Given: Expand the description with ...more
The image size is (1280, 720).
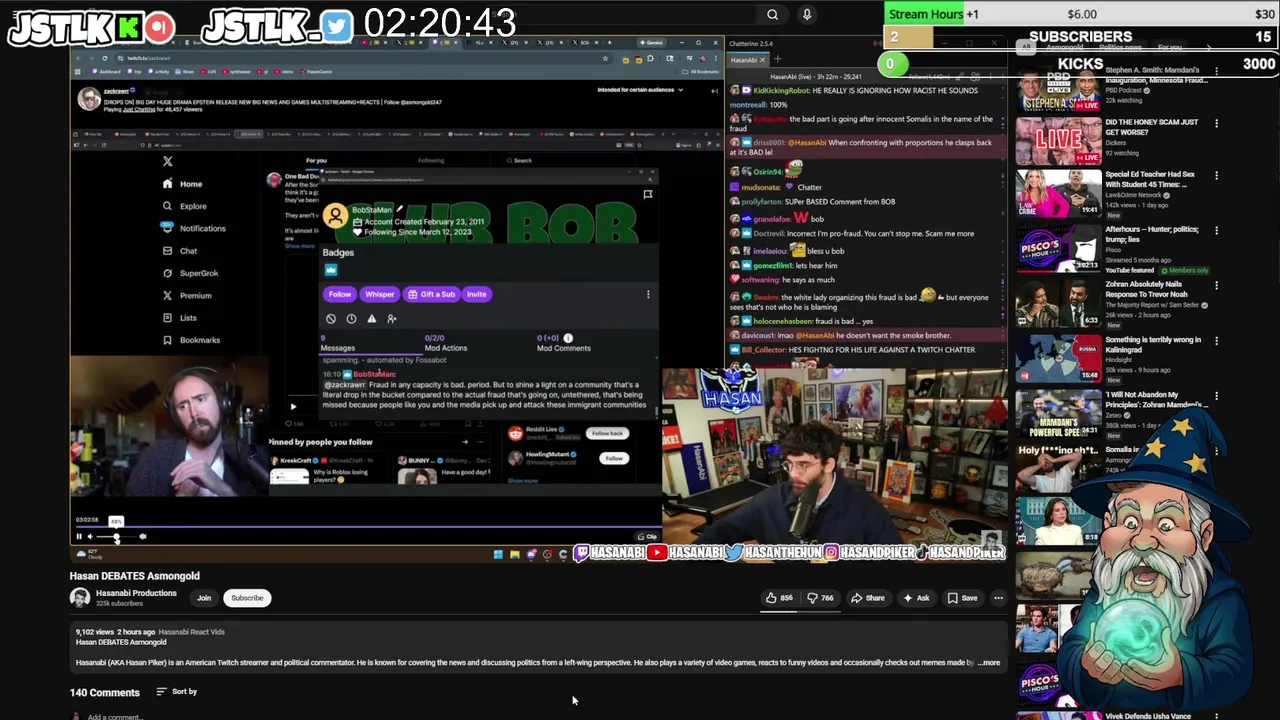Looking at the screenshot, I should click(988, 662).
